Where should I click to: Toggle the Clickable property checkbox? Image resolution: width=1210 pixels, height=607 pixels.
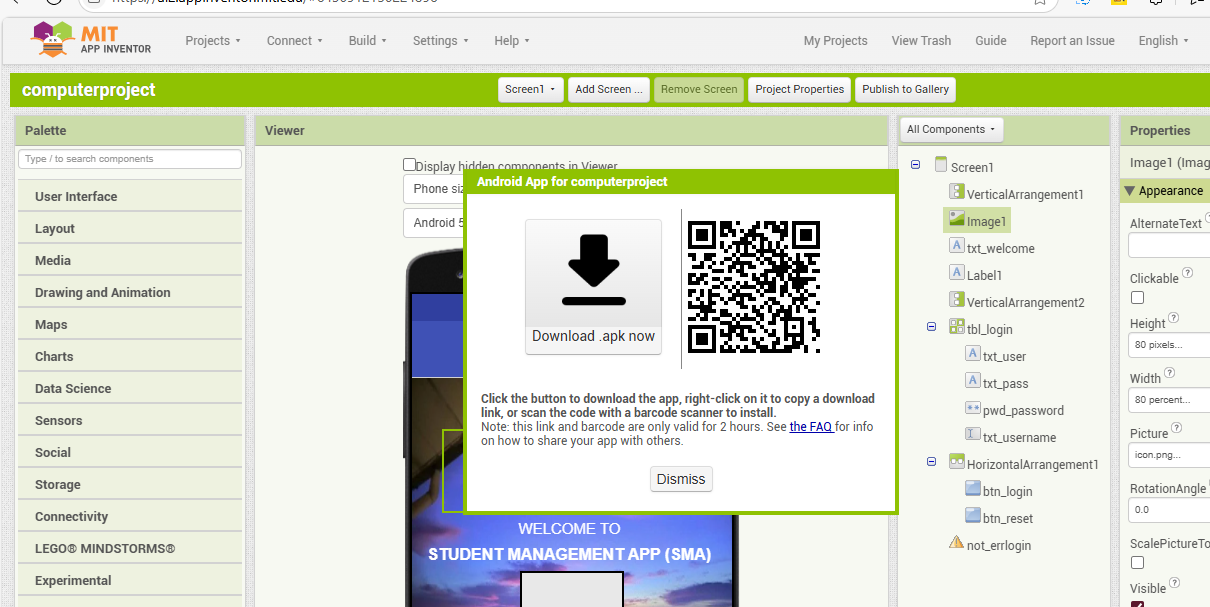pyautogui.click(x=1137, y=298)
